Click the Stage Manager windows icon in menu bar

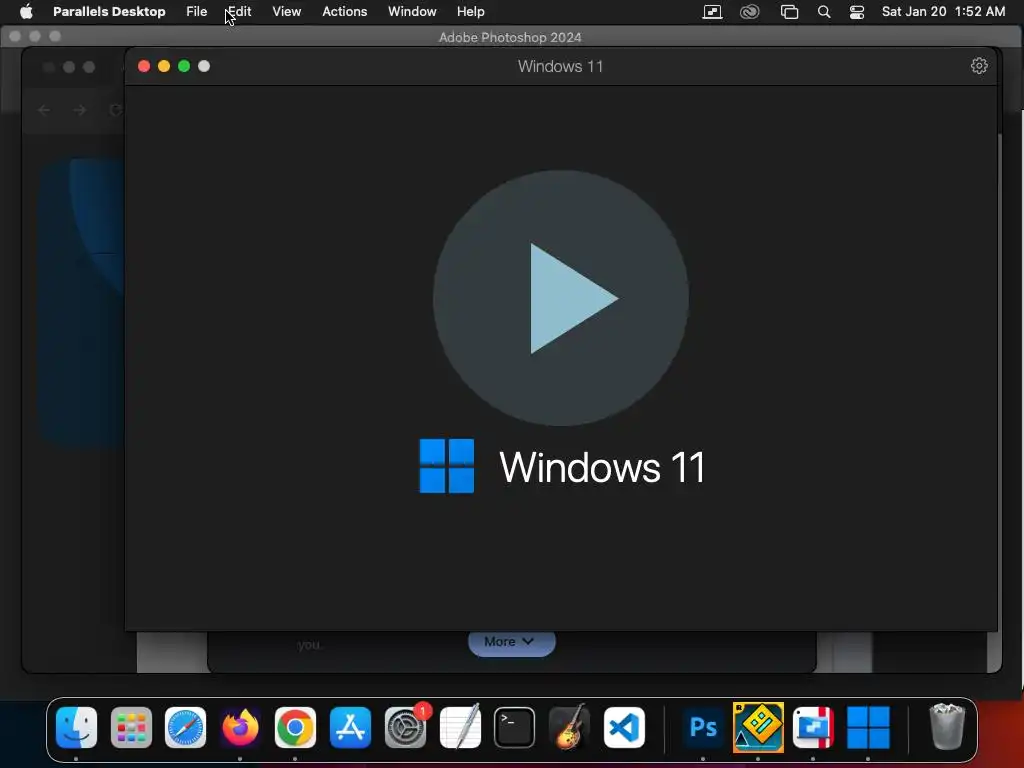[x=790, y=12]
